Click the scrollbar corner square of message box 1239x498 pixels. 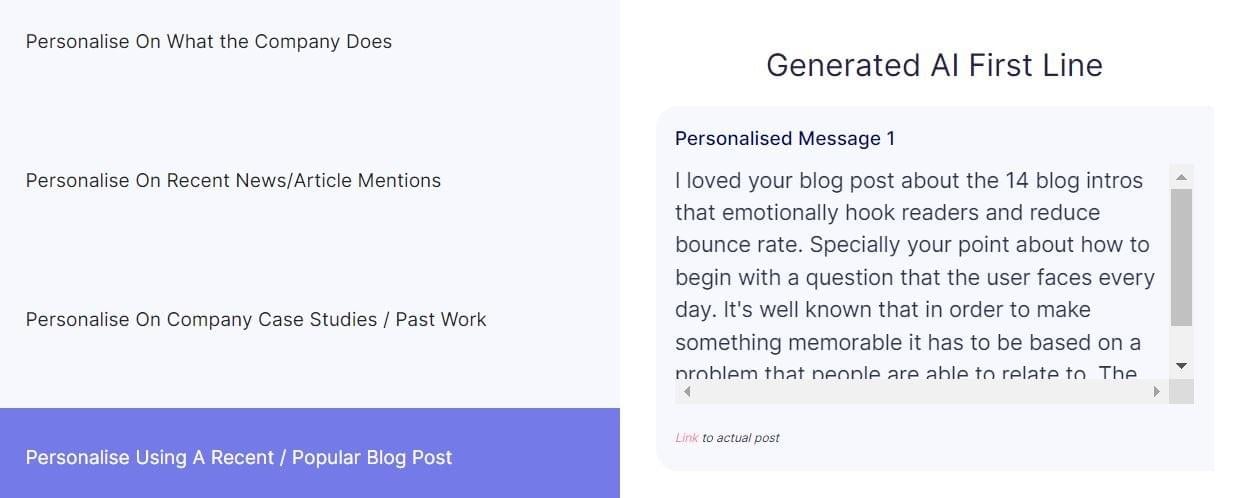(1181, 391)
